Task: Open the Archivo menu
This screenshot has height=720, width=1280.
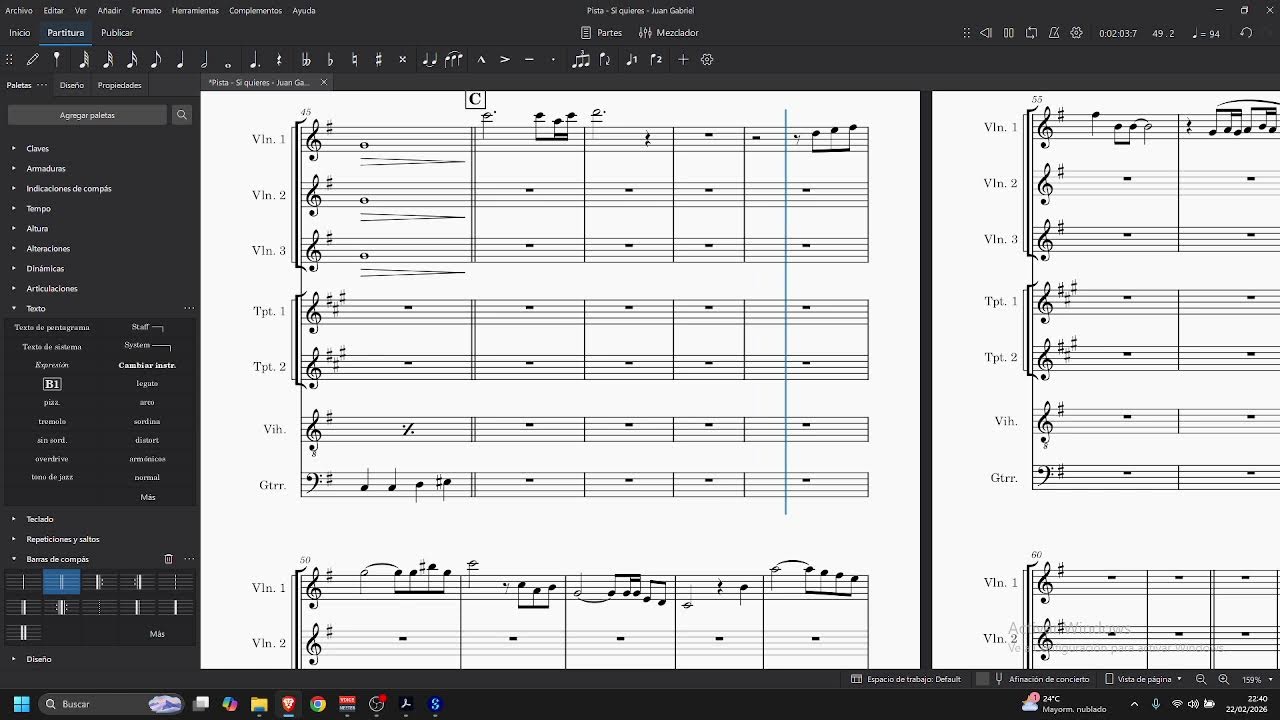Action: pos(19,11)
